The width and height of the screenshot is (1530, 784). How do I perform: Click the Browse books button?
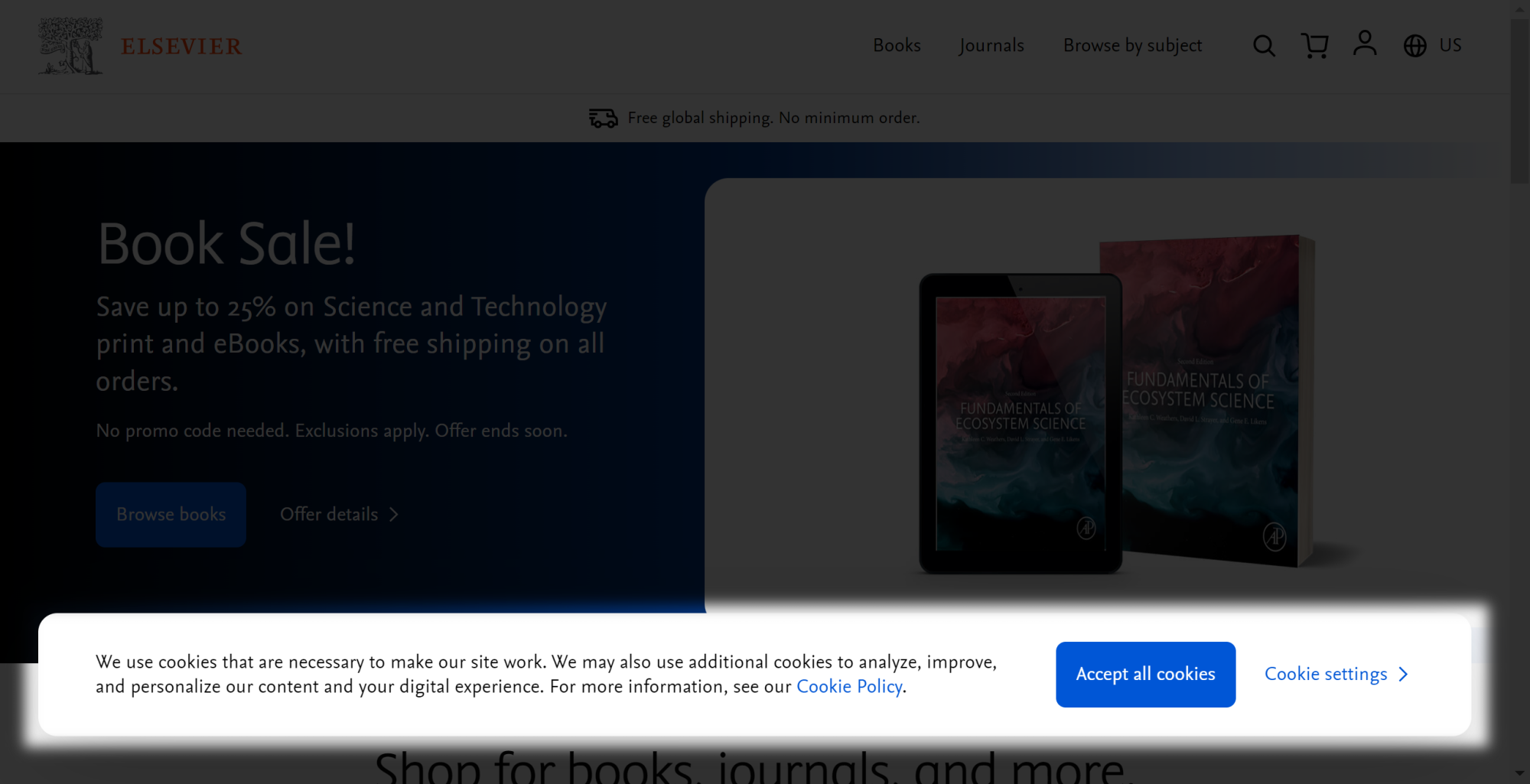pyautogui.click(x=170, y=514)
